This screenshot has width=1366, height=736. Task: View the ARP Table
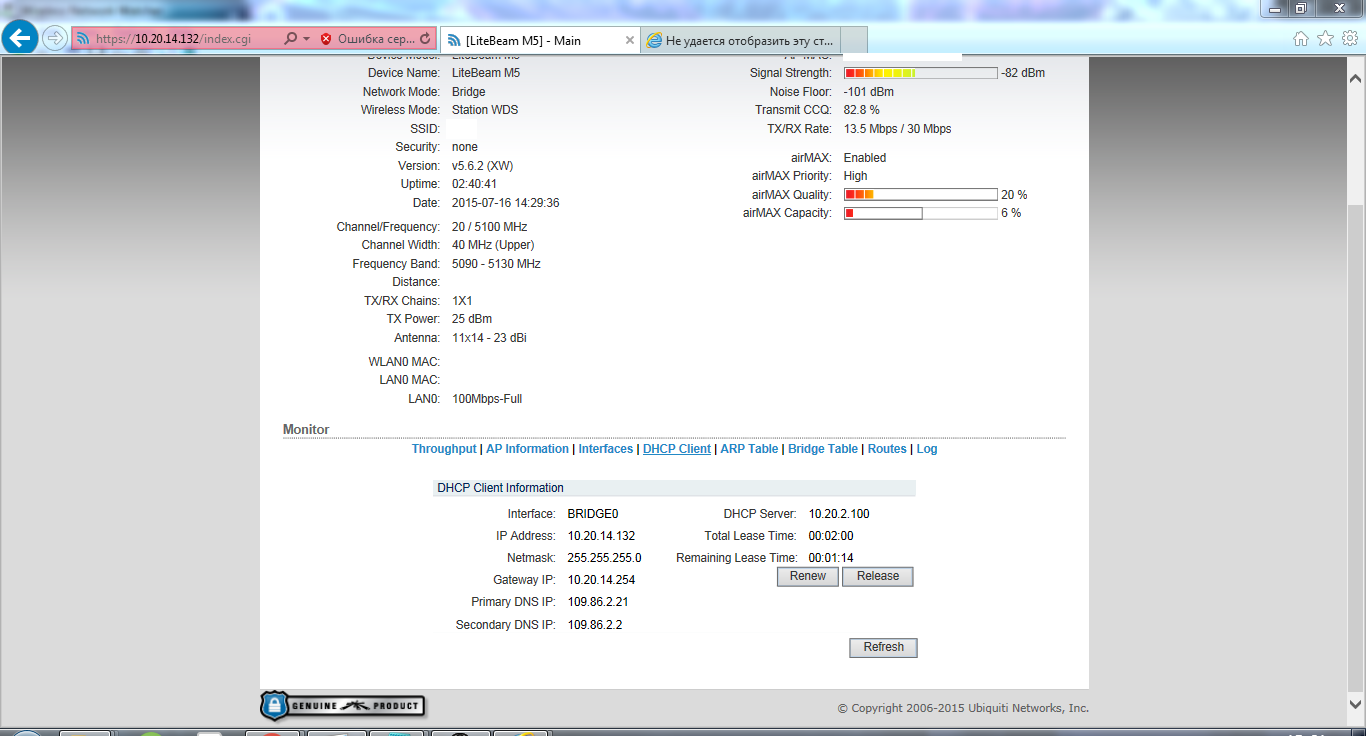click(x=749, y=448)
